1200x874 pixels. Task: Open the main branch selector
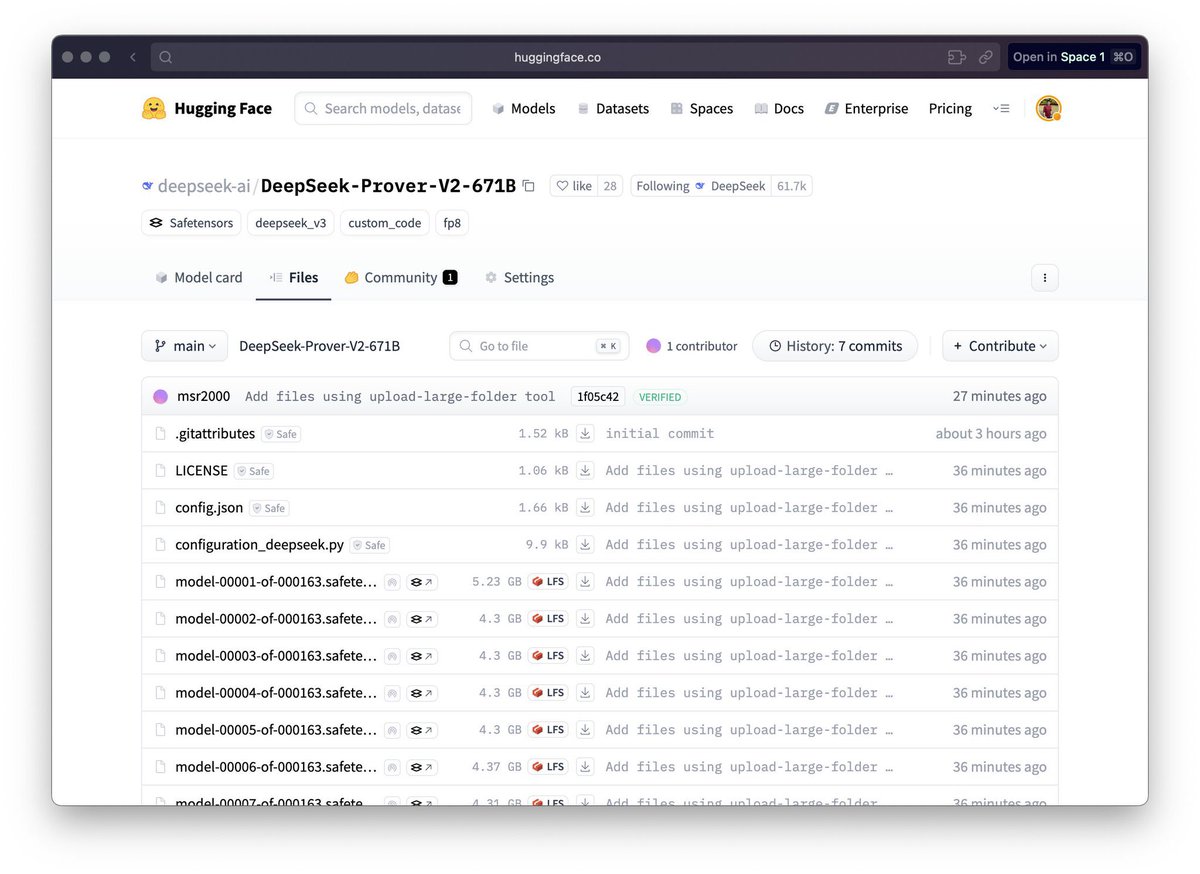184,345
